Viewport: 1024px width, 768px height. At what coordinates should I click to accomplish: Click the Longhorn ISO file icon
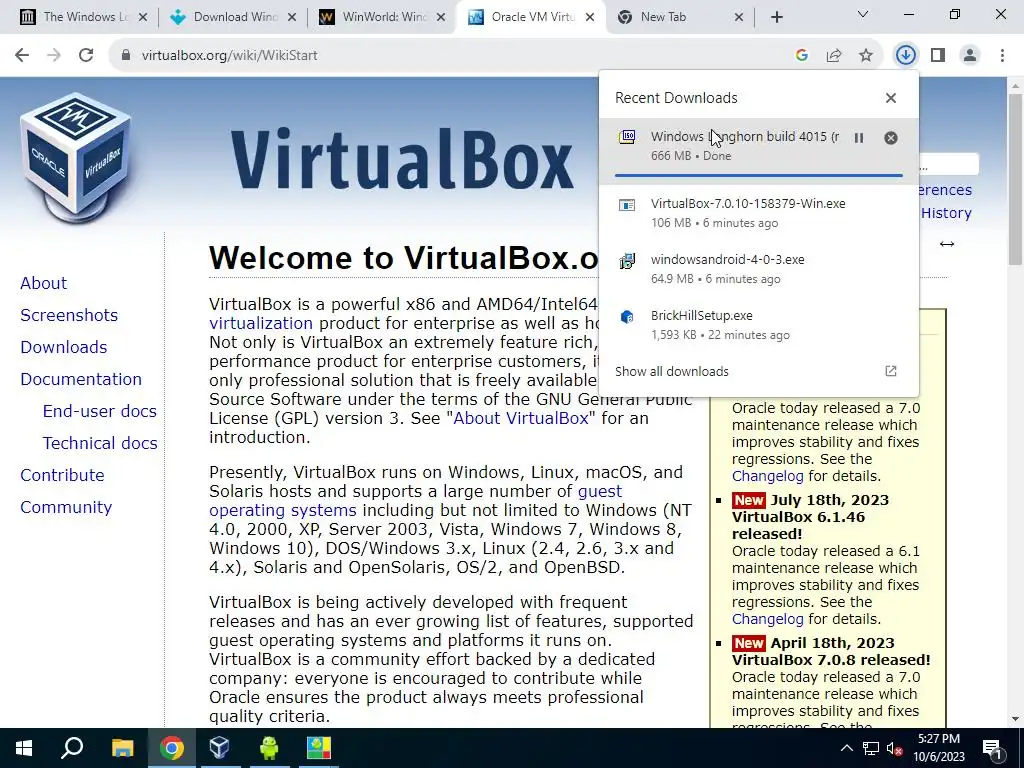coord(627,137)
